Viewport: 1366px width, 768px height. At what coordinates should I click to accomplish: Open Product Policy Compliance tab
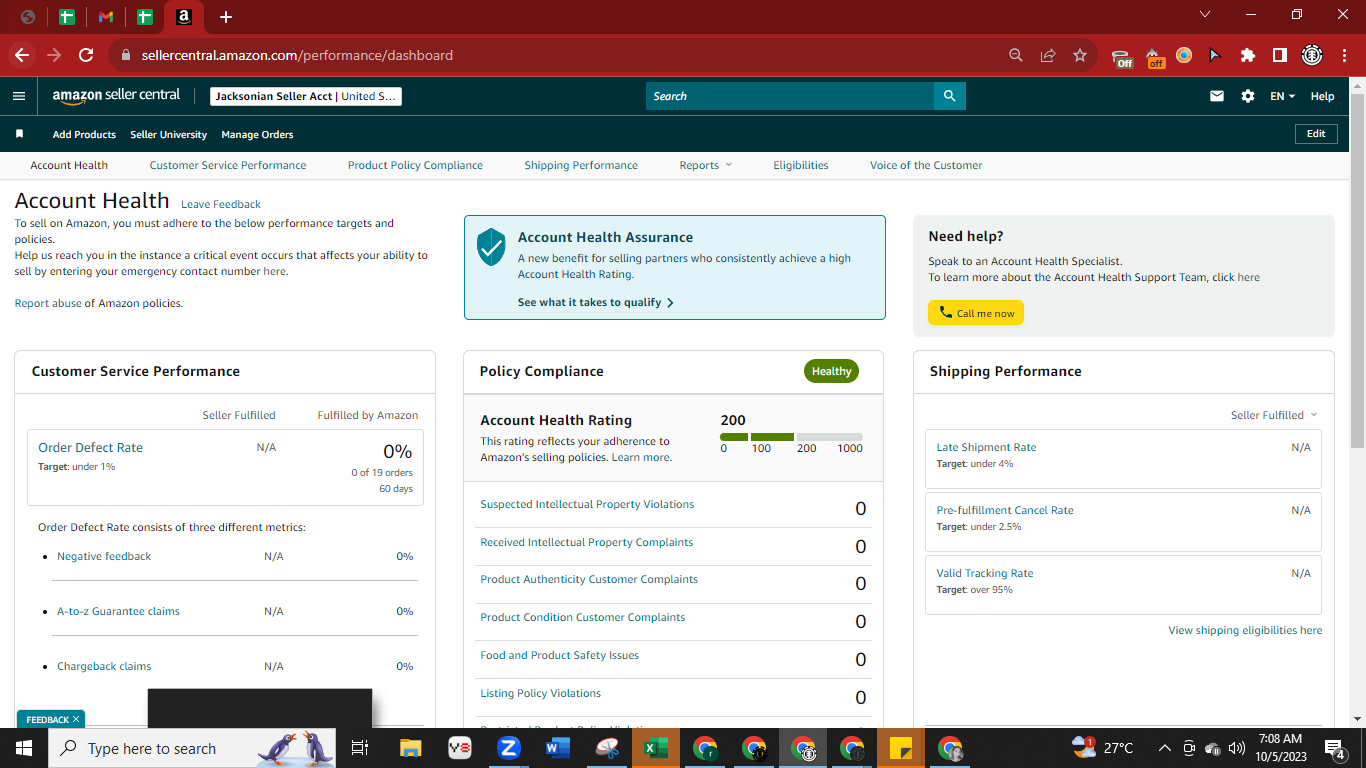coord(415,165)
